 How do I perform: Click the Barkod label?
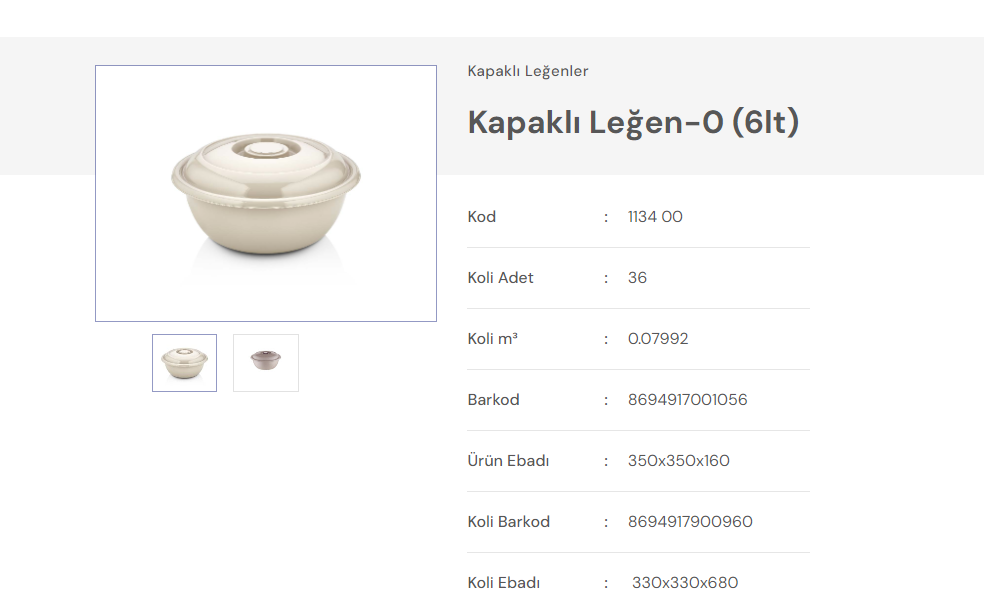(494, 400)
